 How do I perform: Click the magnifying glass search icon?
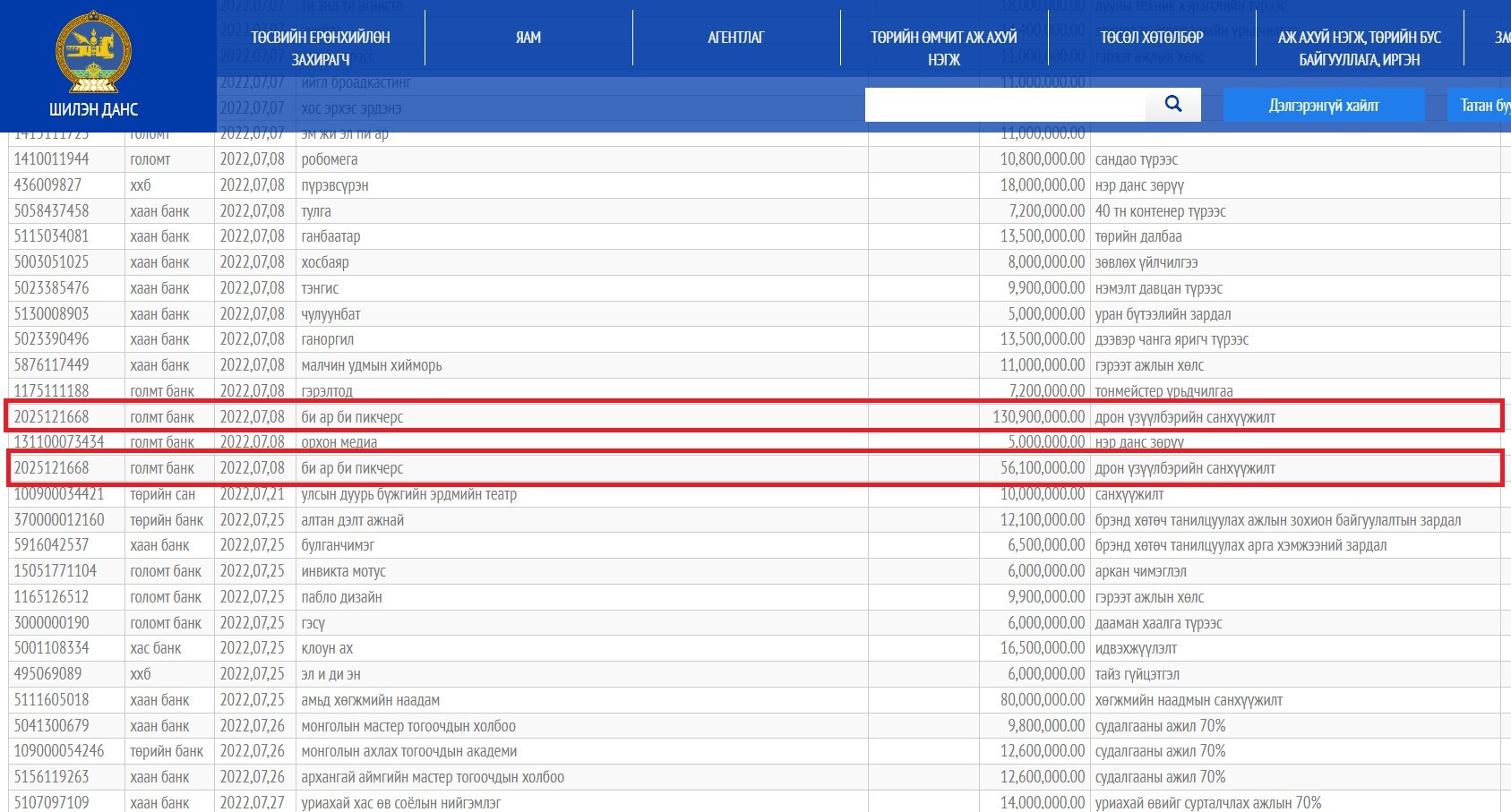point(1173,104)
